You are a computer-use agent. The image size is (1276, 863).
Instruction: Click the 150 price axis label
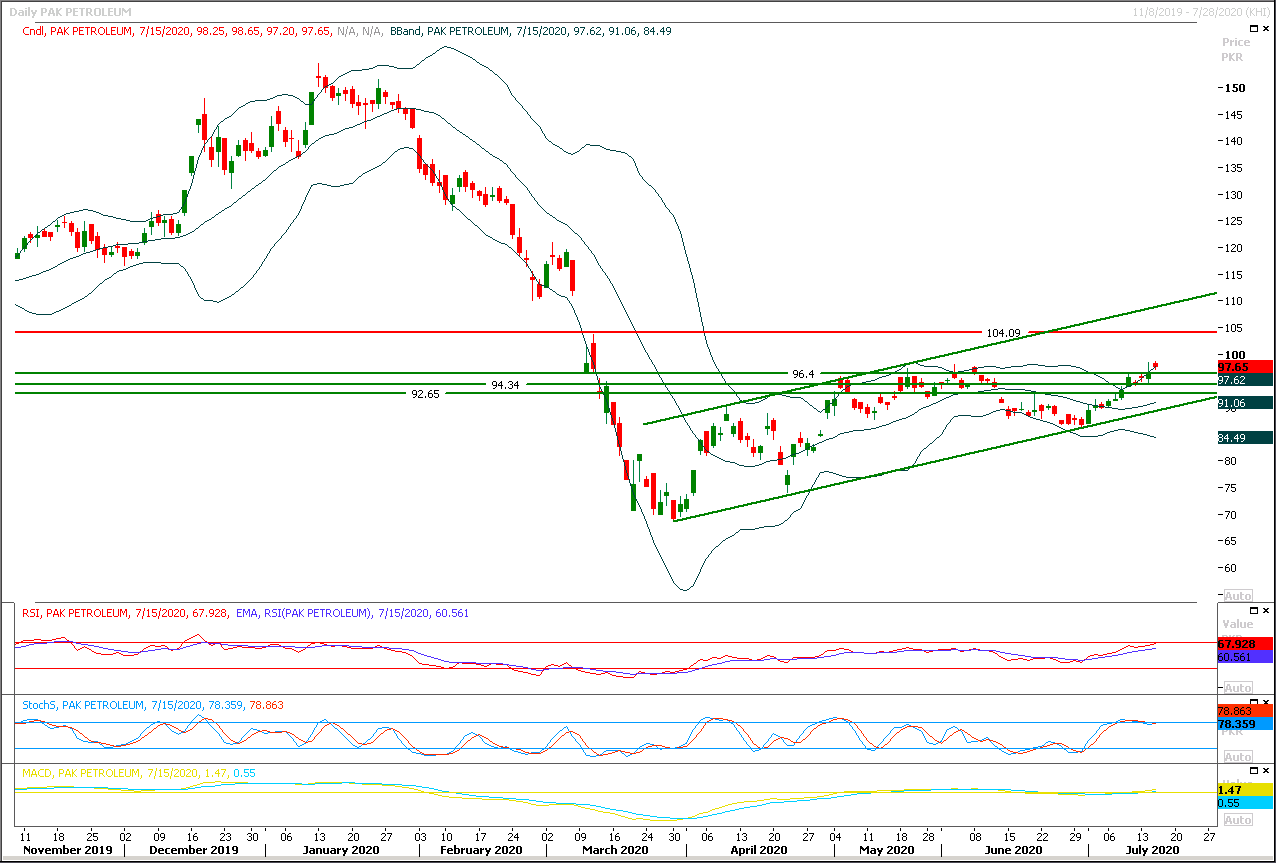click(x=1234, y=88)
